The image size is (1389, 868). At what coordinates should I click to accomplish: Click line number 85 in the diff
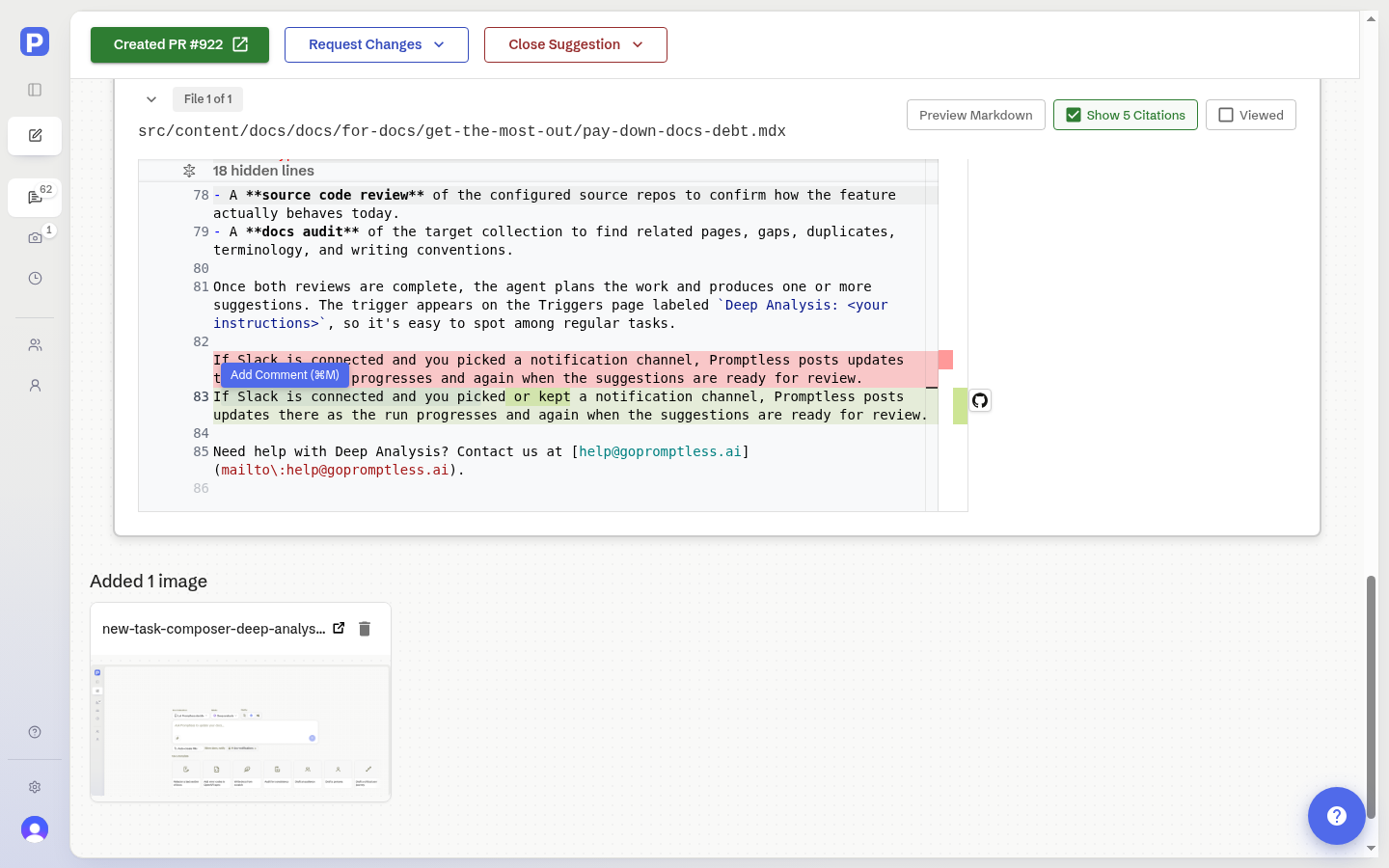201,451
